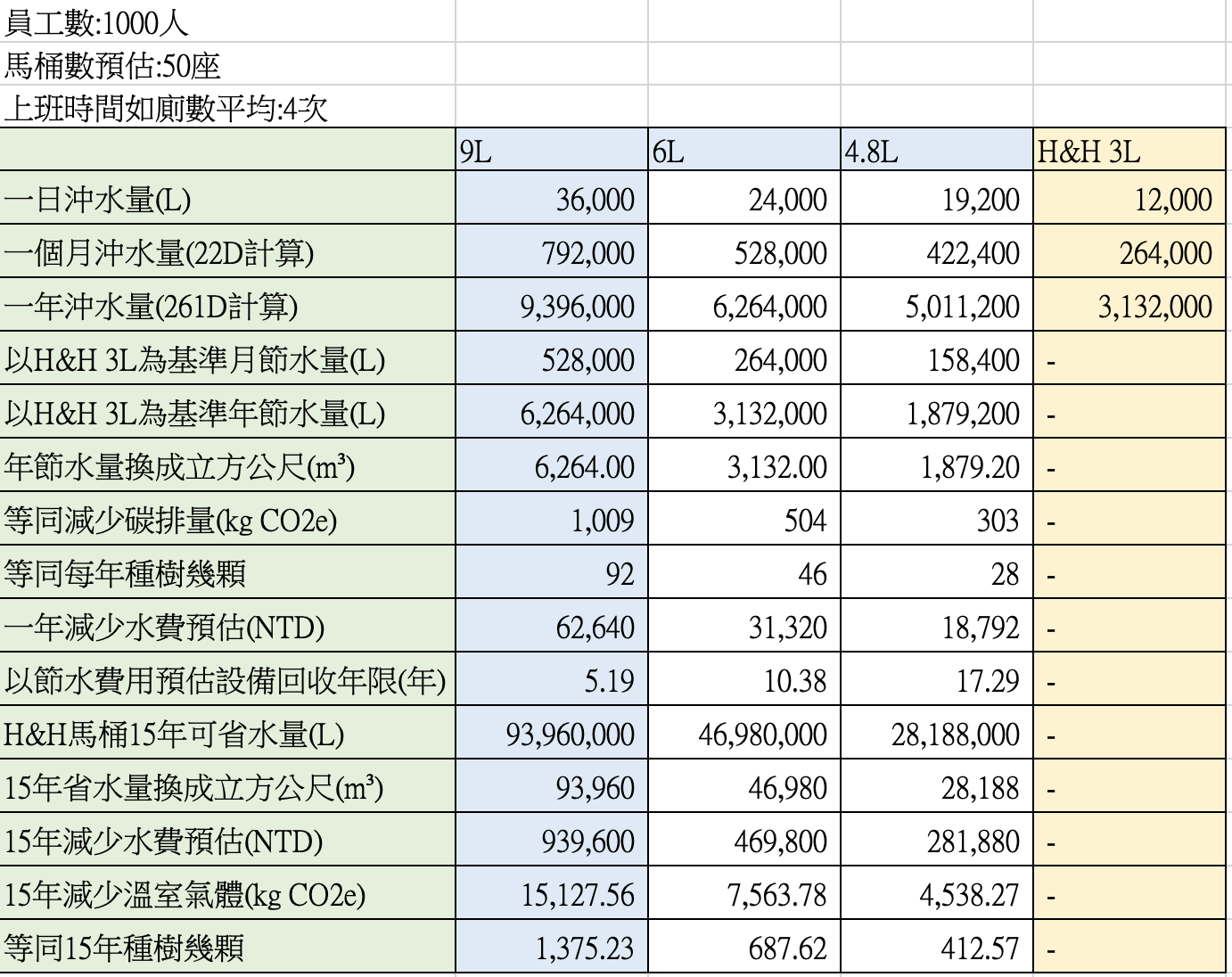Select the cell with value 7,563.78
Image resolution: width=1232 pixels, height=977 pixels.
[x=744, y=893]
